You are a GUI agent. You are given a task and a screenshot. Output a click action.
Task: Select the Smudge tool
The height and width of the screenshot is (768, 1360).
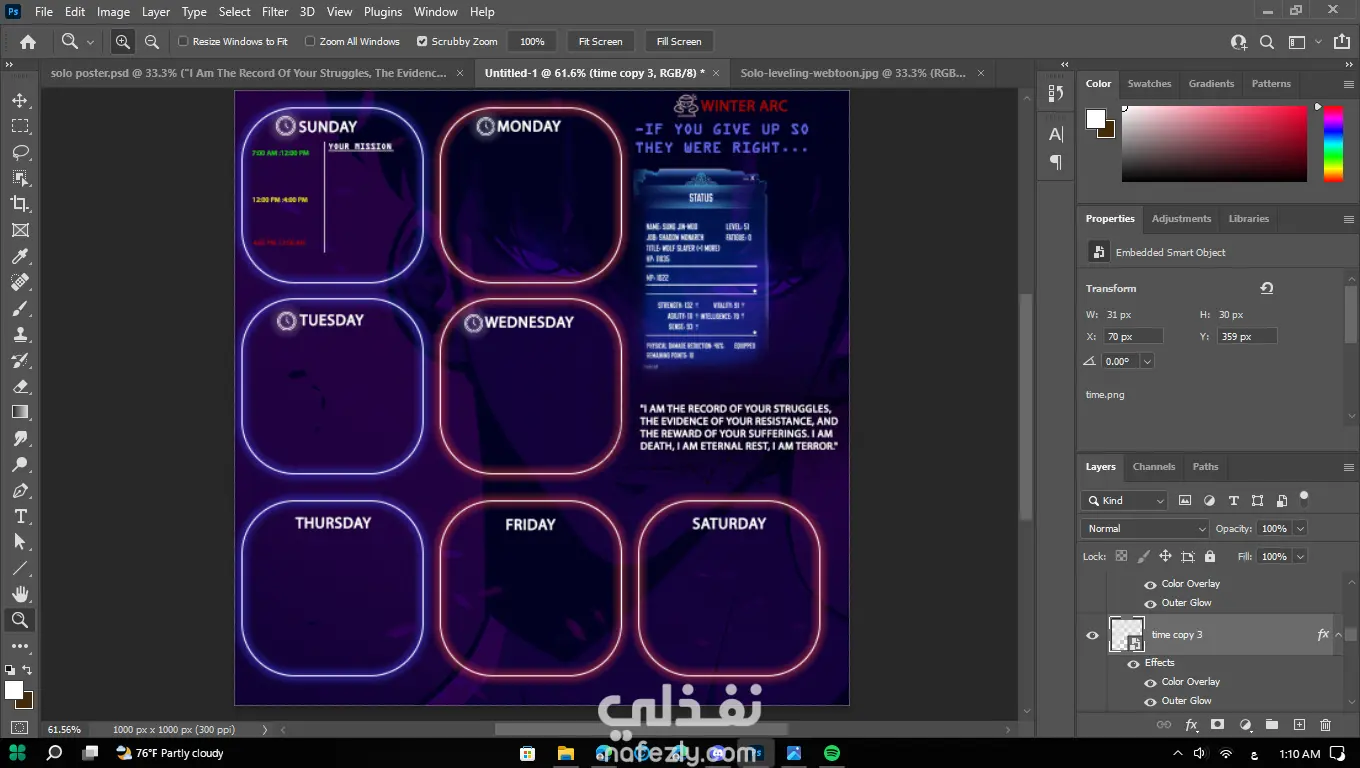click(20, 438)
